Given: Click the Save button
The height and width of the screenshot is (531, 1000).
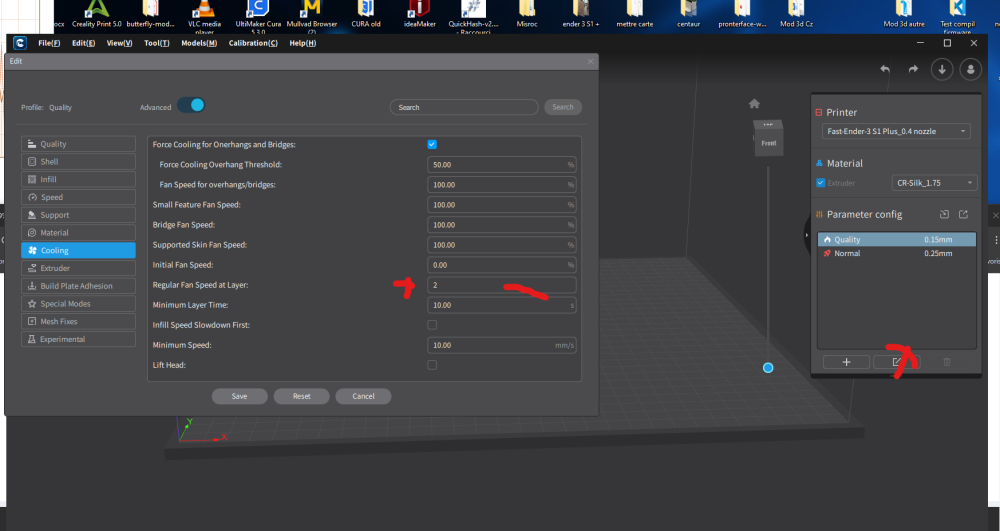Looking at the screenshot, I should 239,396.
